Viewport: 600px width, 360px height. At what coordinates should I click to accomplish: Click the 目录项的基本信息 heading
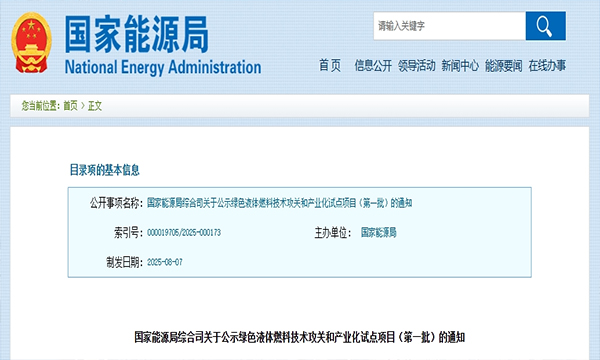104,170
